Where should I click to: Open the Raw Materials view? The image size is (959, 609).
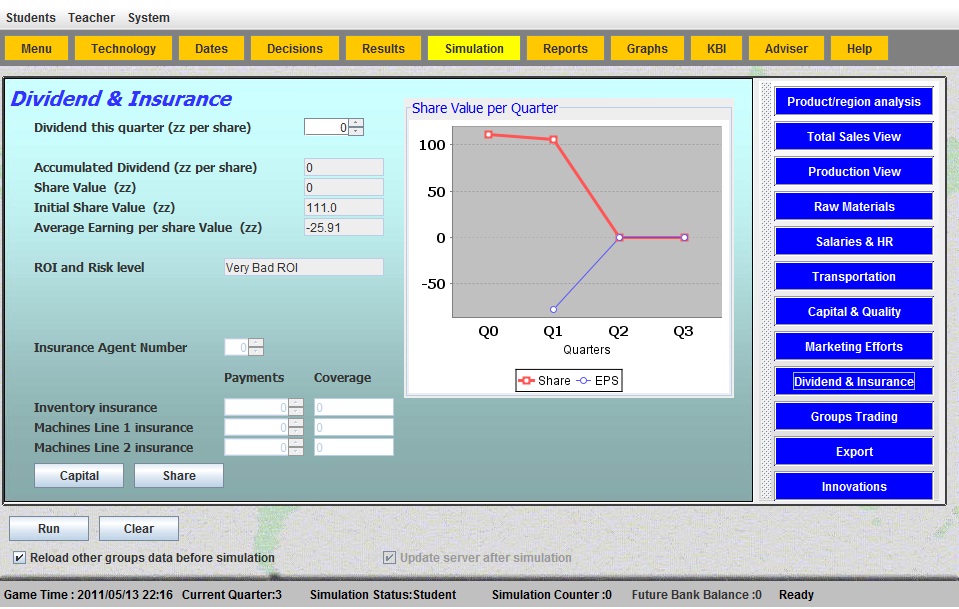pos(853,207)
